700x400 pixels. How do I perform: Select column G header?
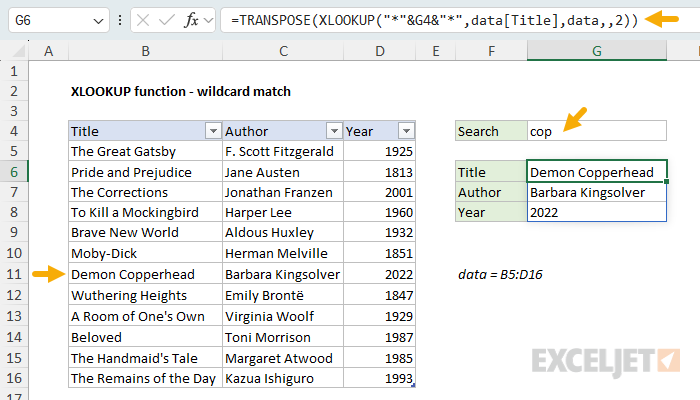pyautogui.click(x=597, y=51)
